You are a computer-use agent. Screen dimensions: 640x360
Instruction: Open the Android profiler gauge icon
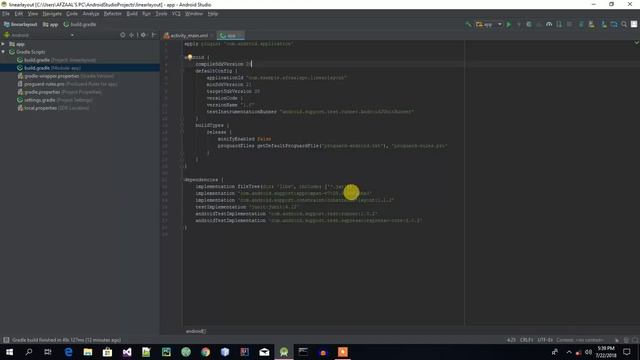(549, 24)
